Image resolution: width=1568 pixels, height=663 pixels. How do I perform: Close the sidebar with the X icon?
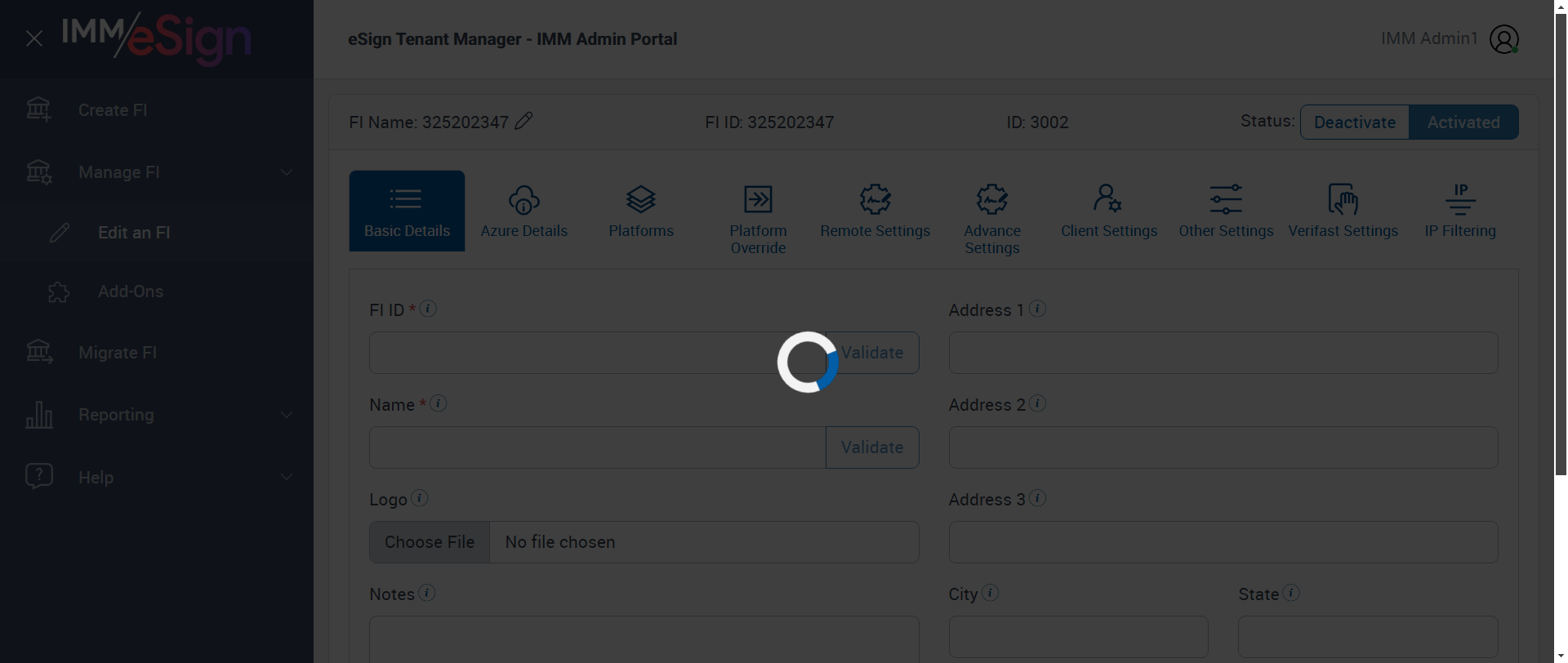point(34,38)
